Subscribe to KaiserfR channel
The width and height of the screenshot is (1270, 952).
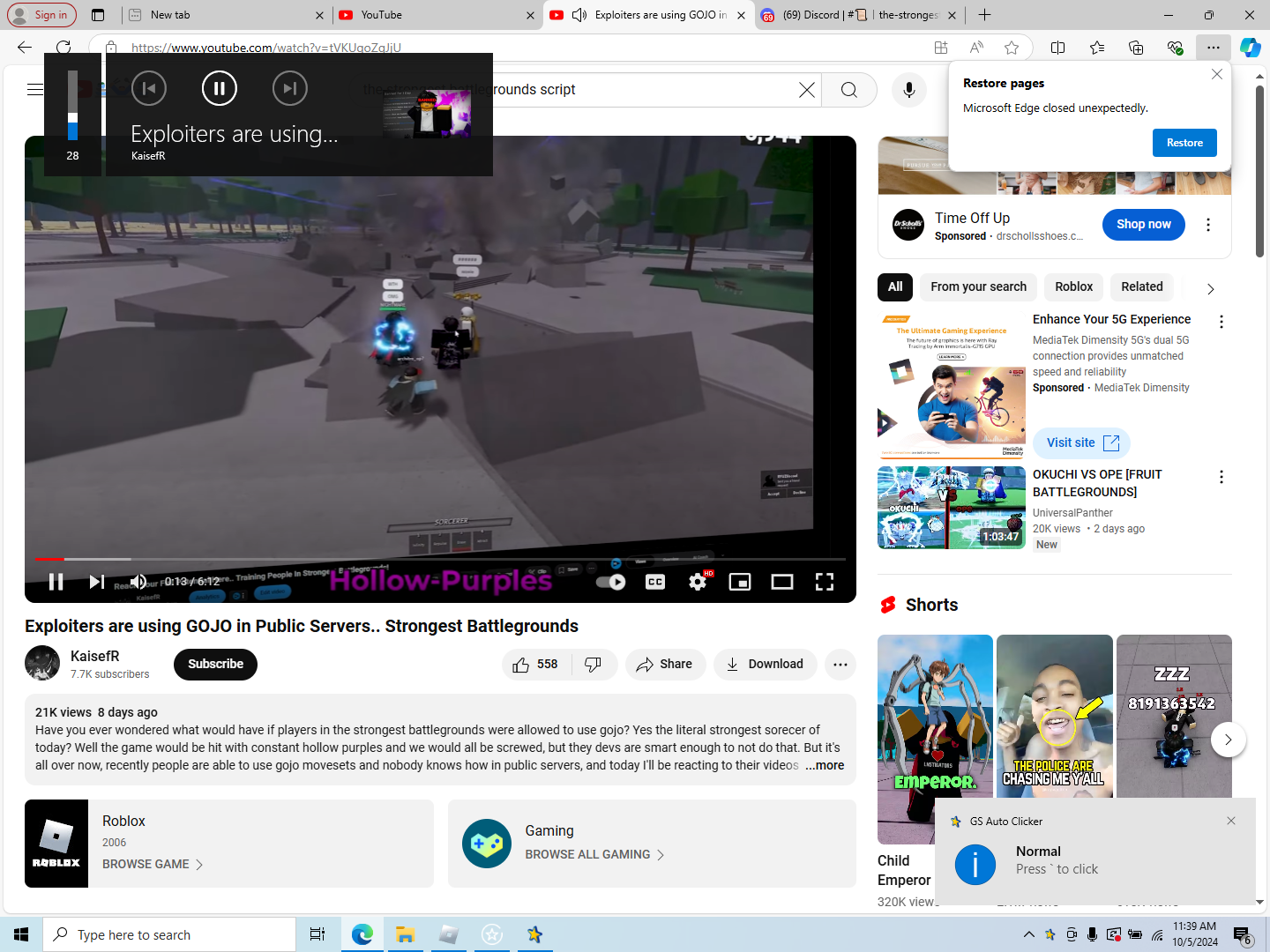click(215, 665)
